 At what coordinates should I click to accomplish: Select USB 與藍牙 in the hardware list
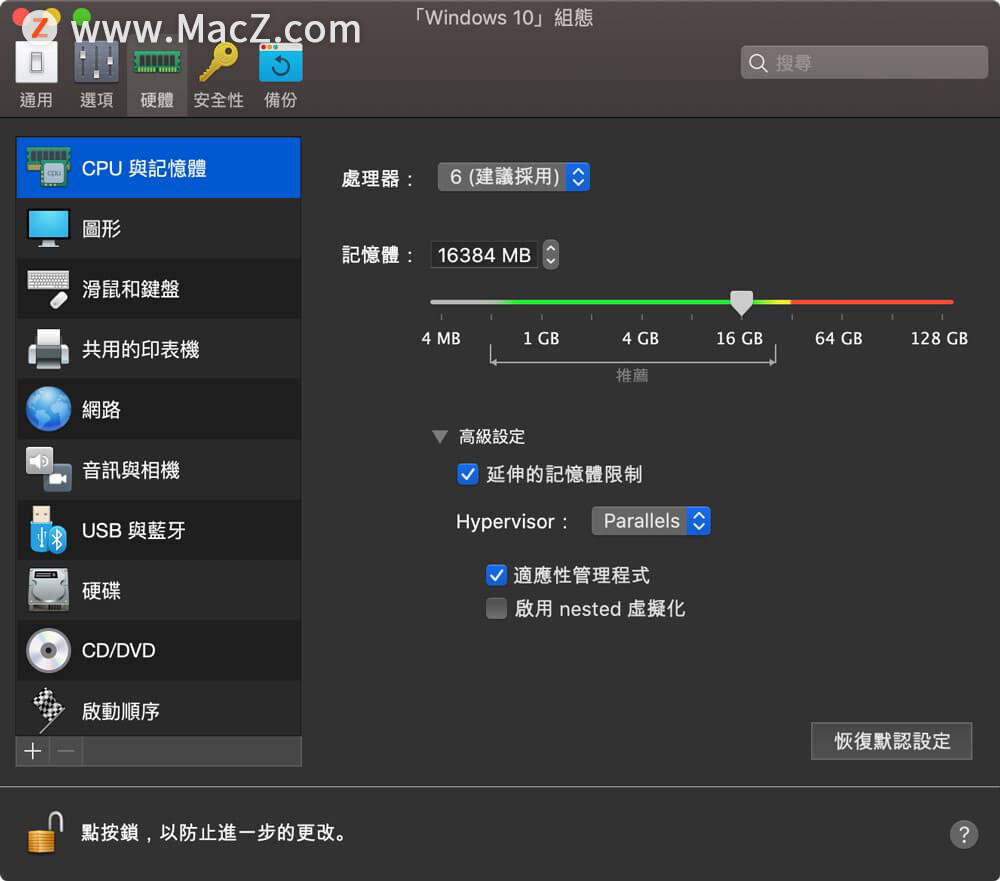pos(158,529)
